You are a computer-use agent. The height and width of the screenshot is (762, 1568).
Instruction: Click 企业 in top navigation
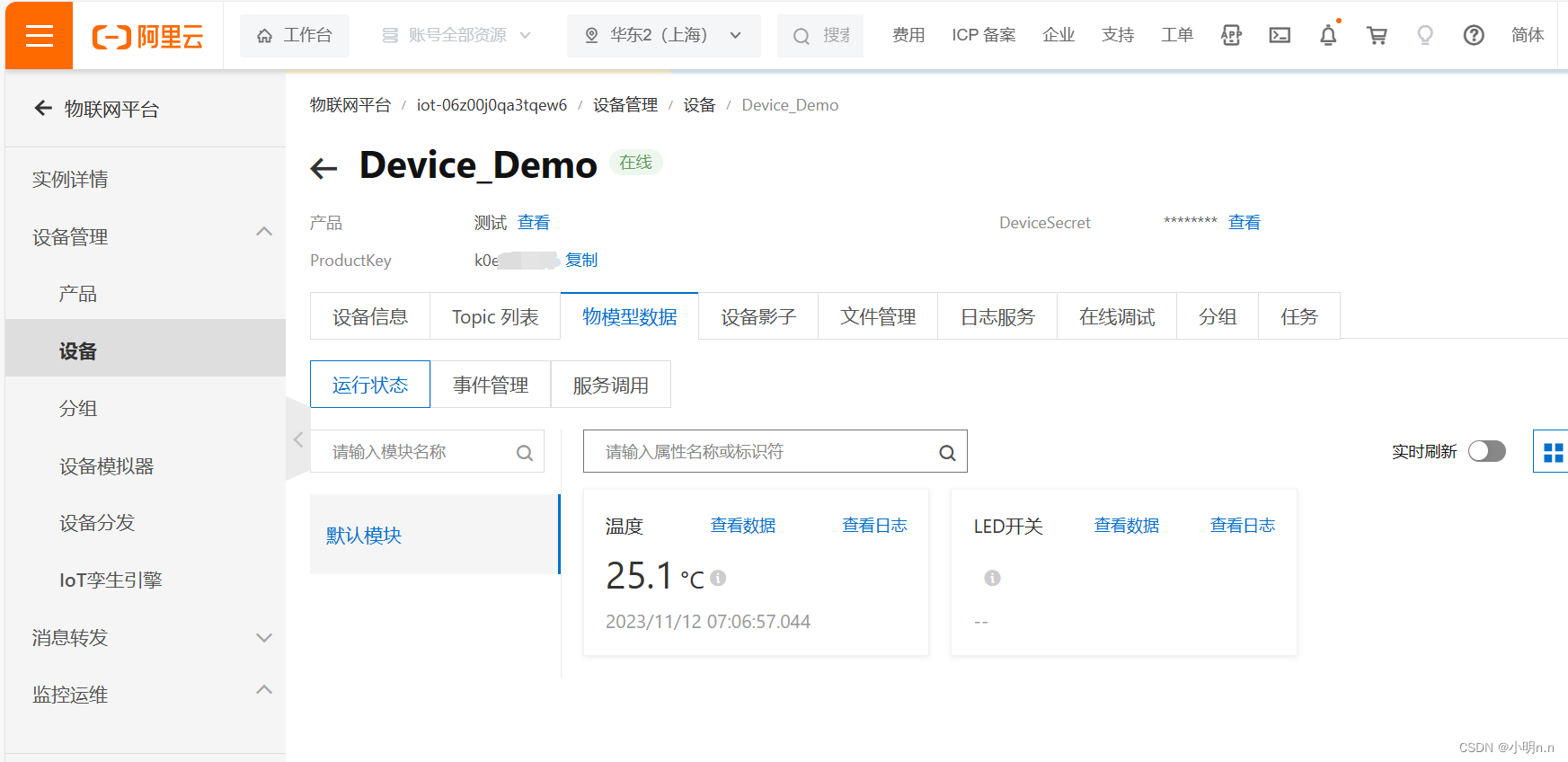coord(1059,35)
